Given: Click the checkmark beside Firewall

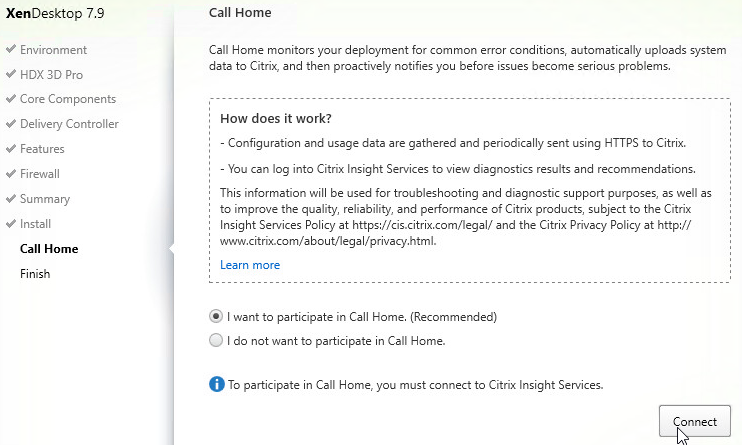Looking at the screenshot, I should (11, 173).
